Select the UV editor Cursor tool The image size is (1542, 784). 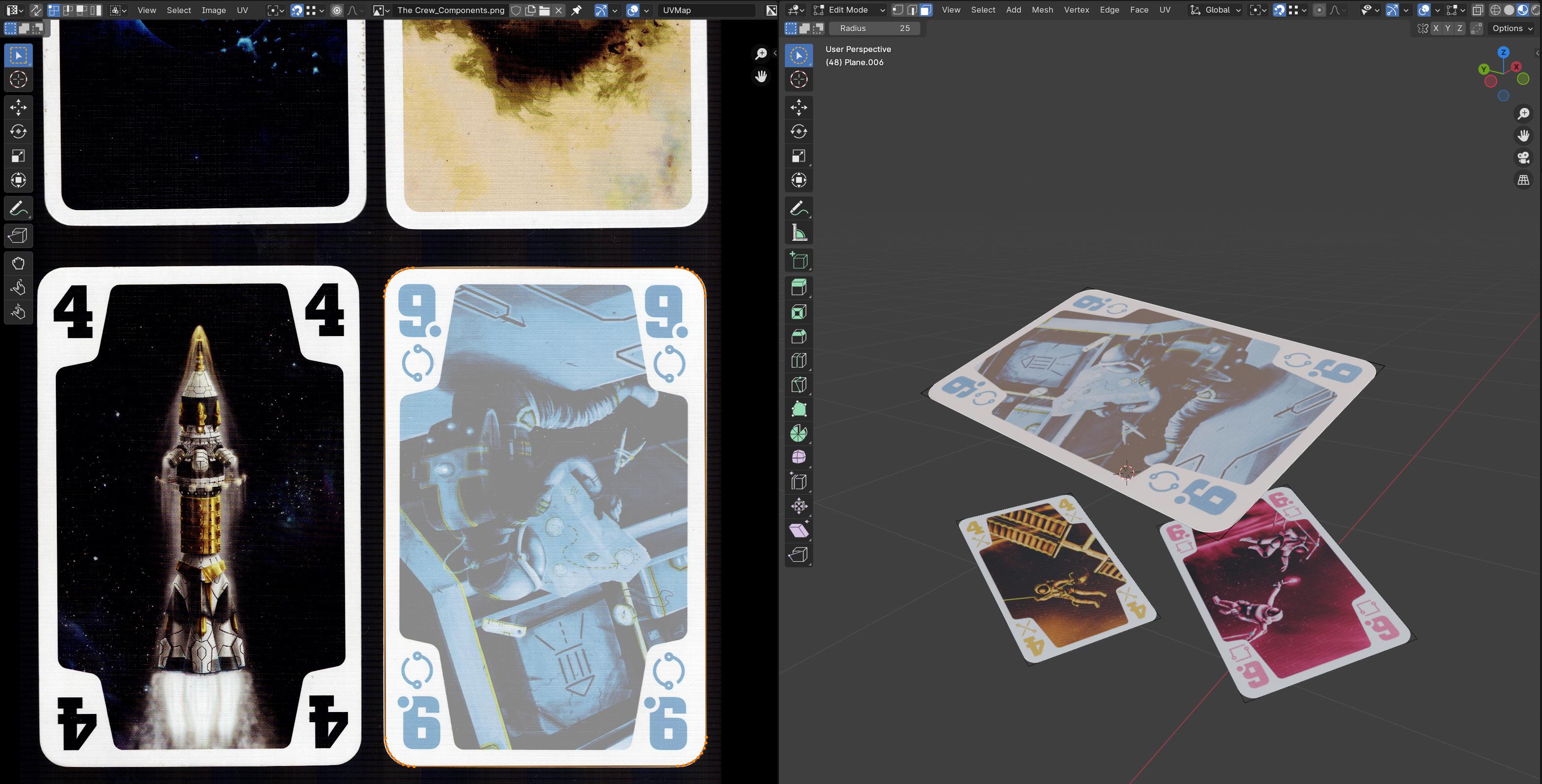18,80
